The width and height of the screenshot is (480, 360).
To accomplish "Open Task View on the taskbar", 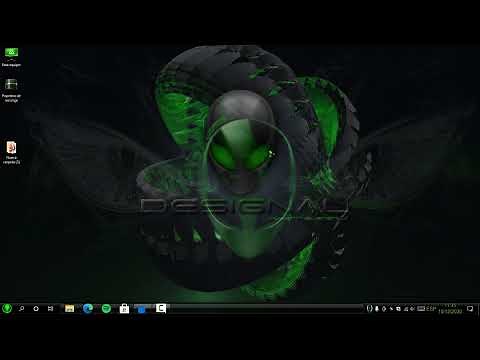I will [x=50, y=309].
